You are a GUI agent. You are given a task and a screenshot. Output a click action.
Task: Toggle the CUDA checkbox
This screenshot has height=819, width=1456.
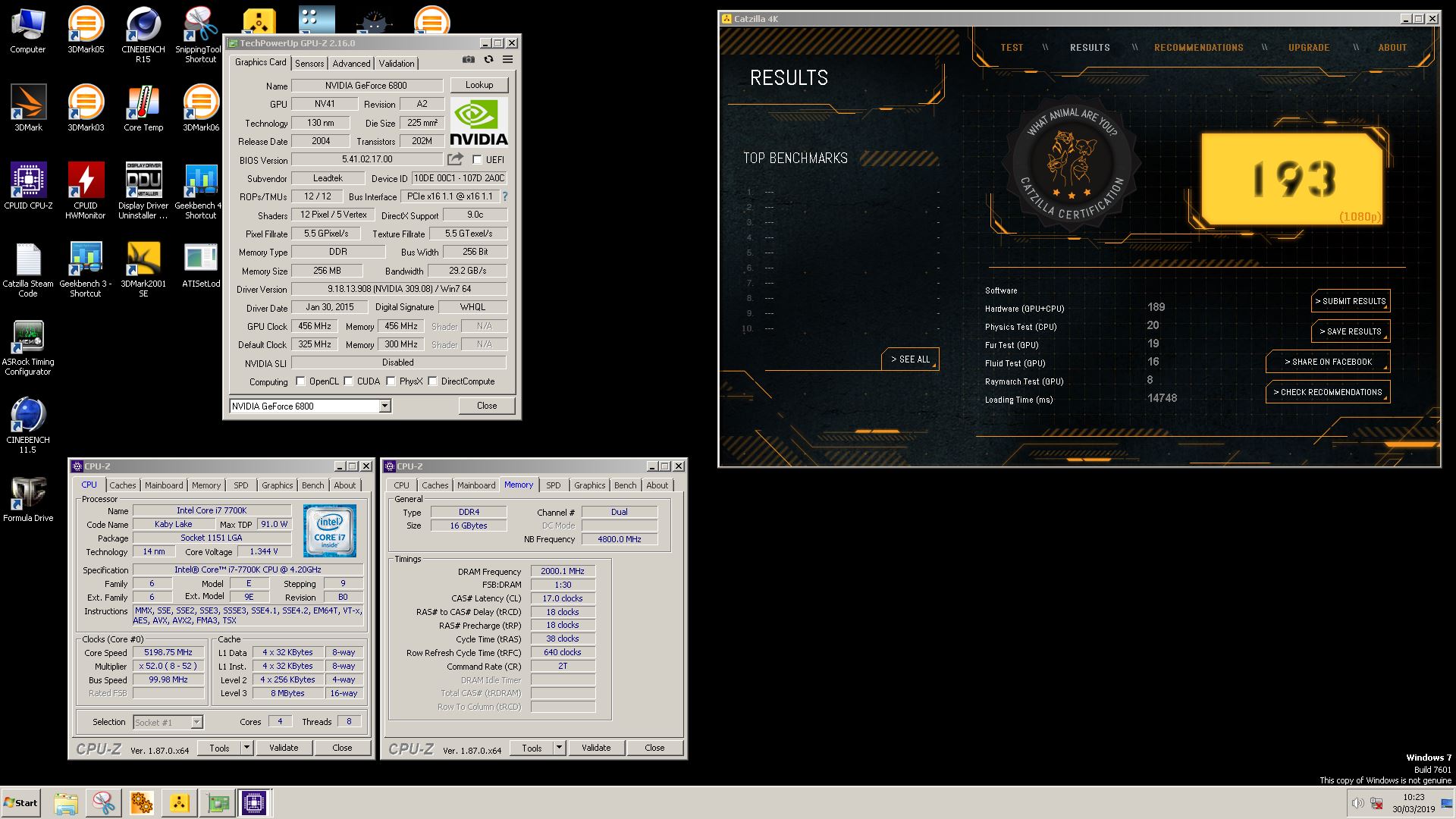coord(348,381)
